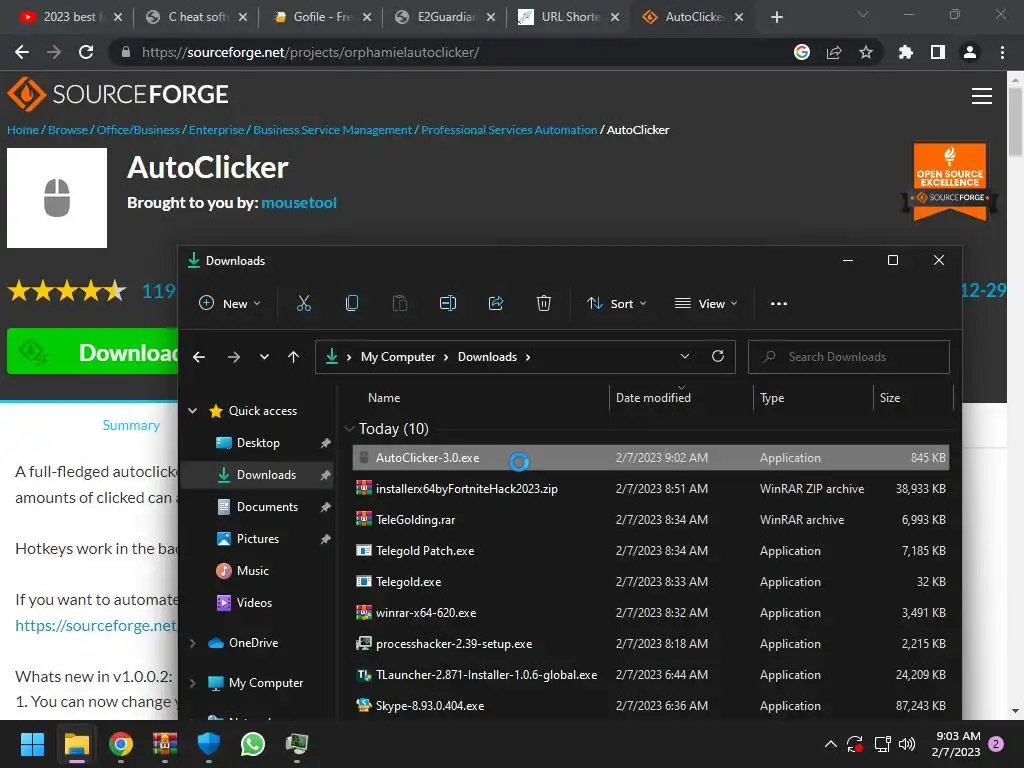Image resolution: width=1024 pixels, height=768 pixels.
Task: Click the Chrome page vertical scrollbar
Action: tap(1015, 124)
